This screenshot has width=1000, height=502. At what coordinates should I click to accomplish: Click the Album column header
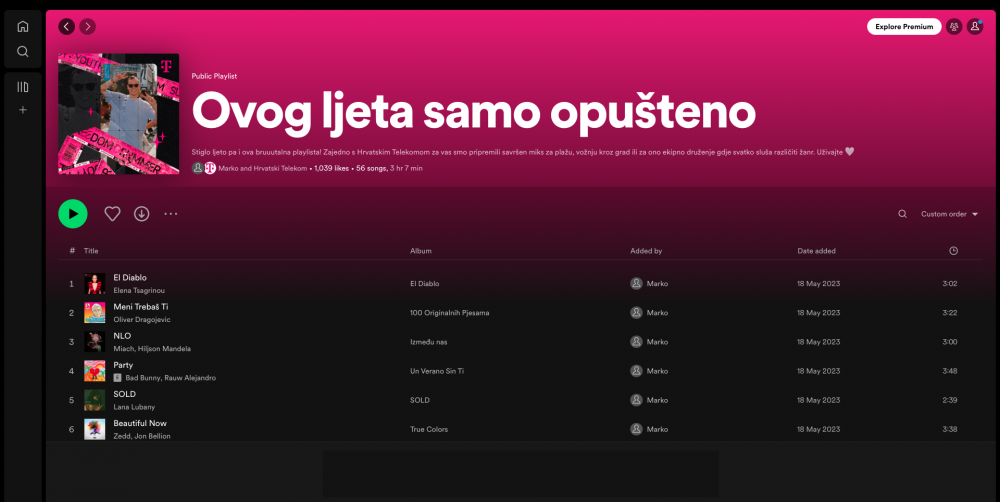click(x=421, y=251)
